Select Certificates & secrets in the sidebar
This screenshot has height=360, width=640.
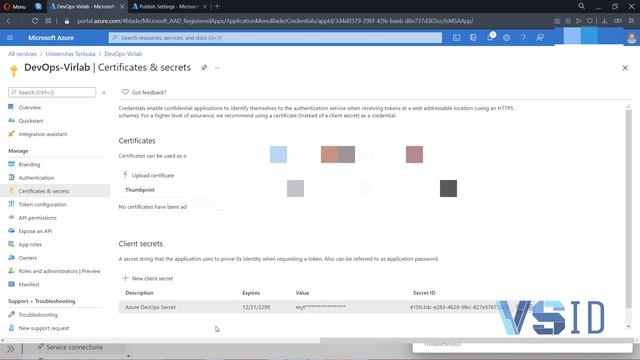43,191
